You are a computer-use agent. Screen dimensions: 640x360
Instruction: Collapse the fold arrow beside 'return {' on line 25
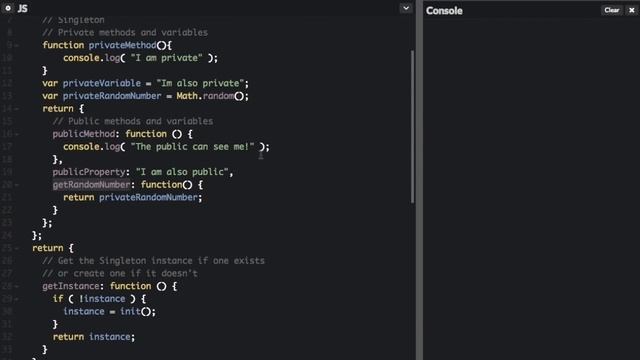tap(17, 248)
